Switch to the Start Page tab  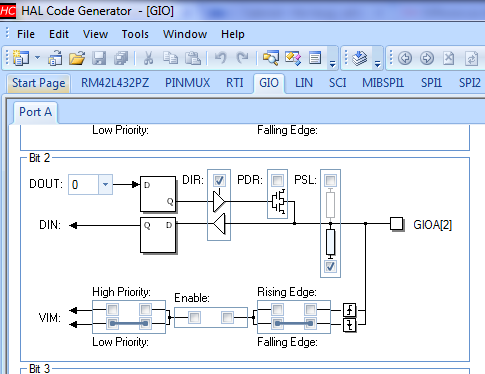click(x=39, y=83)
